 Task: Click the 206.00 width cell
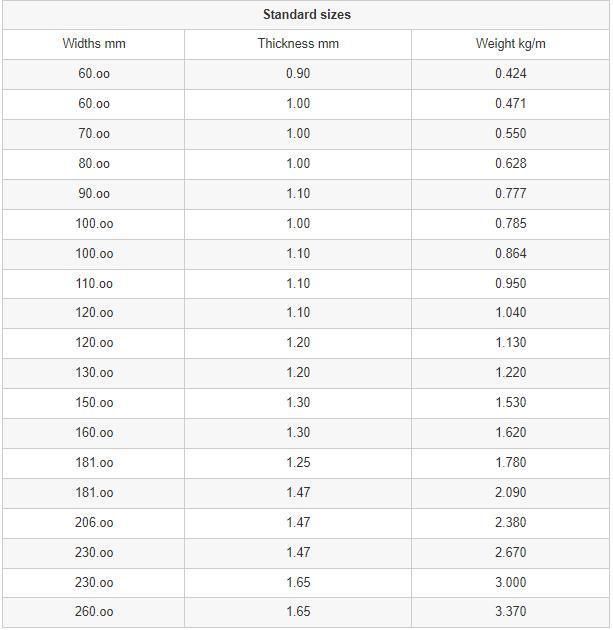pos(94,523)
